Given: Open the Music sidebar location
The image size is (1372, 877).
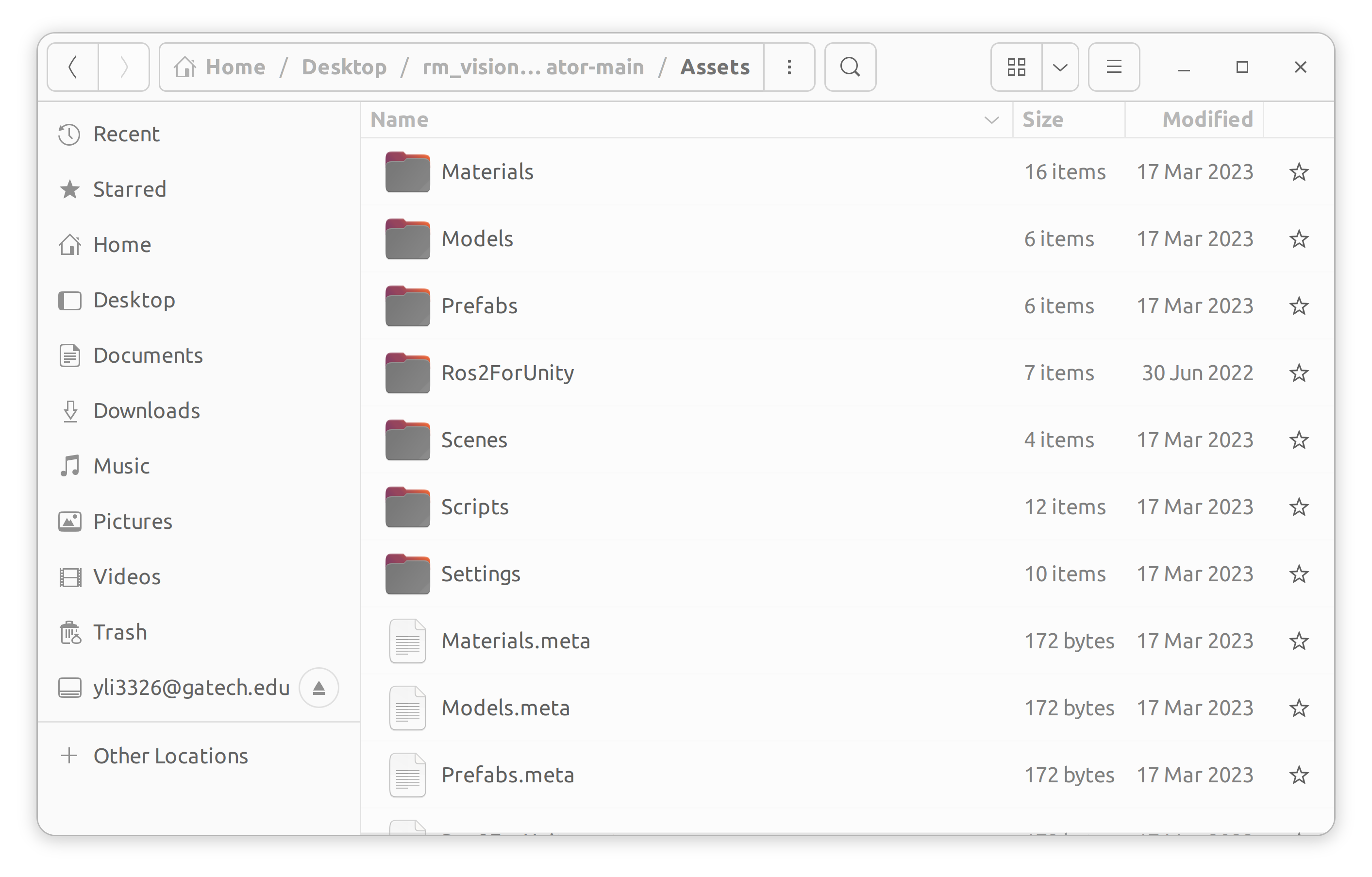Looking at the screenshot, I should coord(121,465).
